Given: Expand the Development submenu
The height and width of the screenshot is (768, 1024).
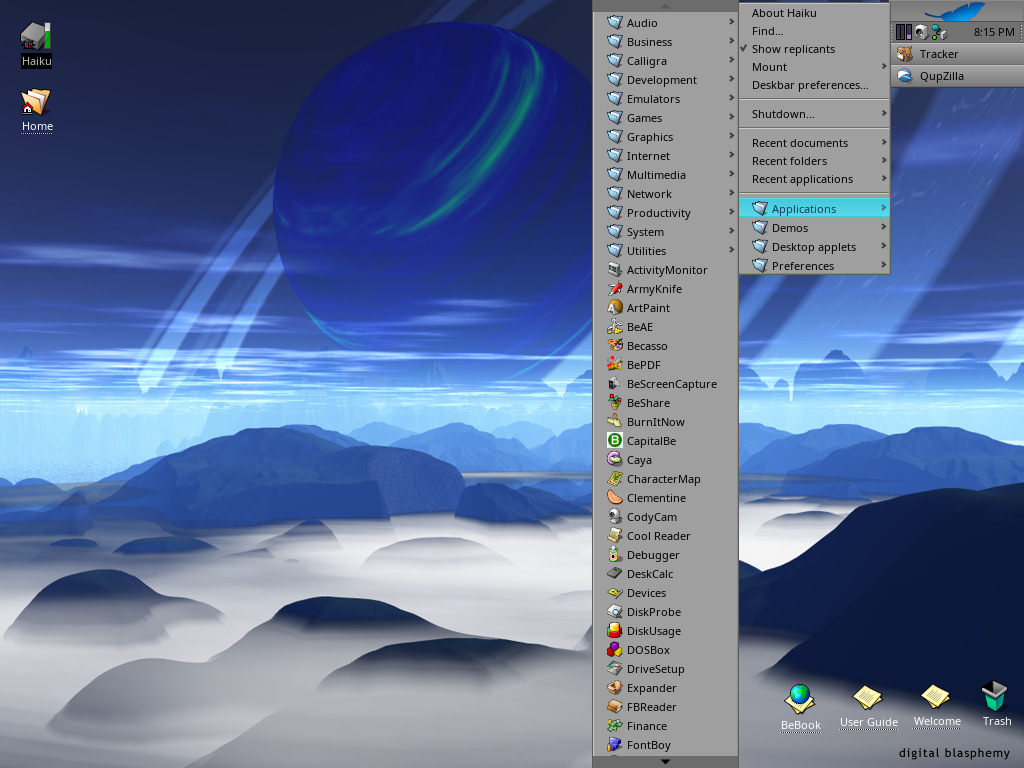Looking at the screenshot, I should click(x=665, y=80).
